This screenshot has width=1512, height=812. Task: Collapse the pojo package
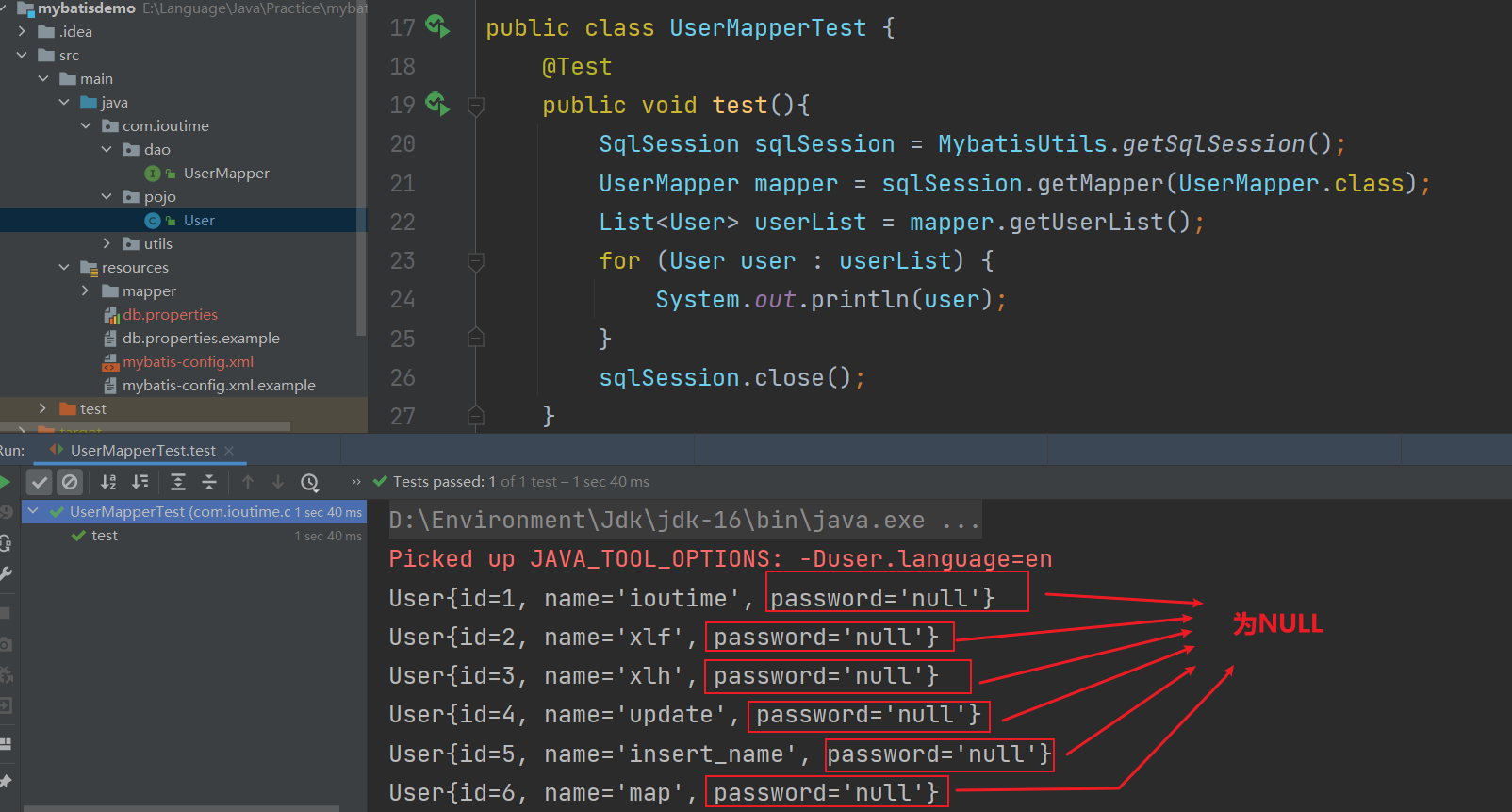pos(107,197)
